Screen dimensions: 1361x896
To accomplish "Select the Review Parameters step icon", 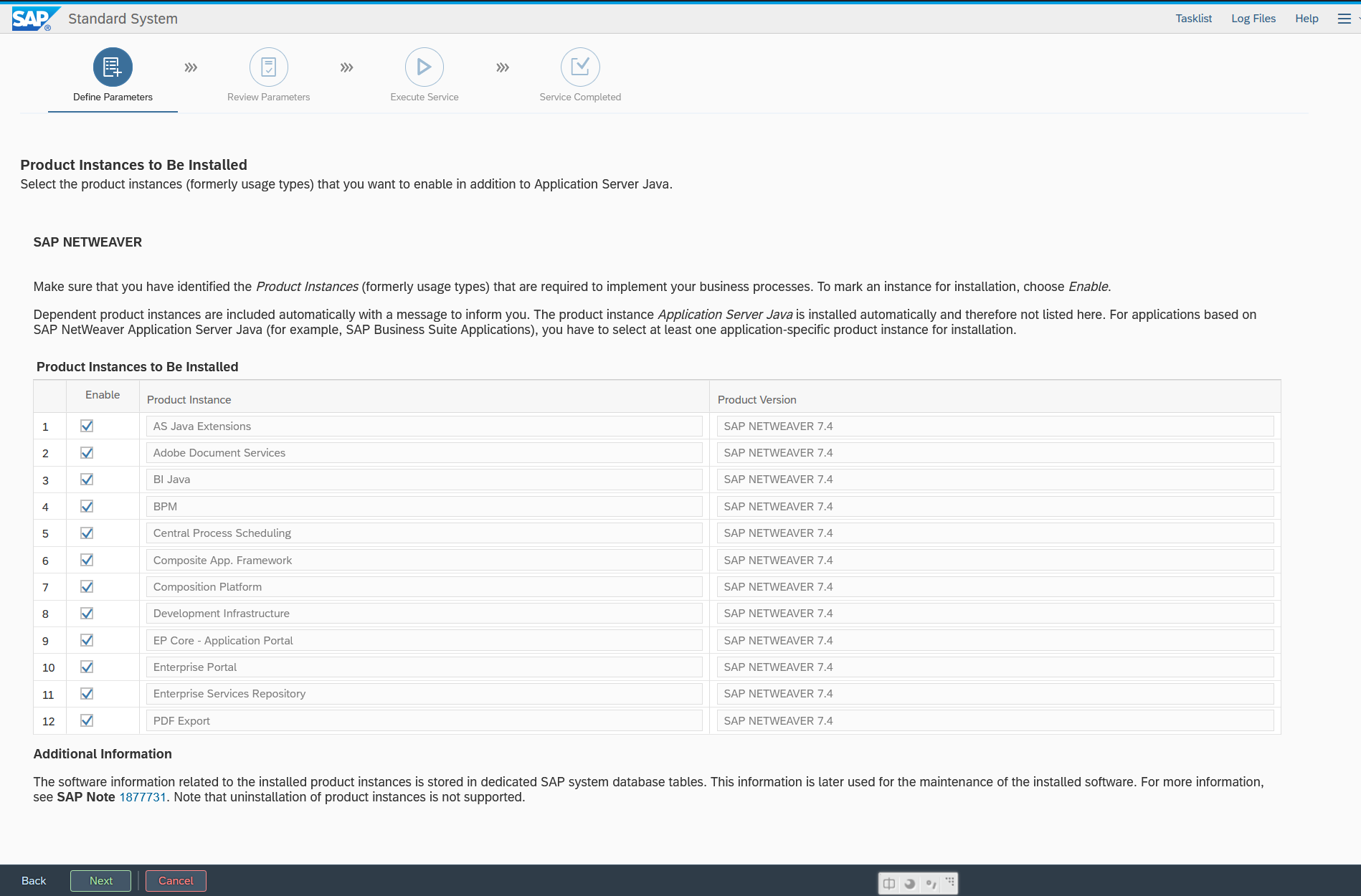I will [269, 67].
